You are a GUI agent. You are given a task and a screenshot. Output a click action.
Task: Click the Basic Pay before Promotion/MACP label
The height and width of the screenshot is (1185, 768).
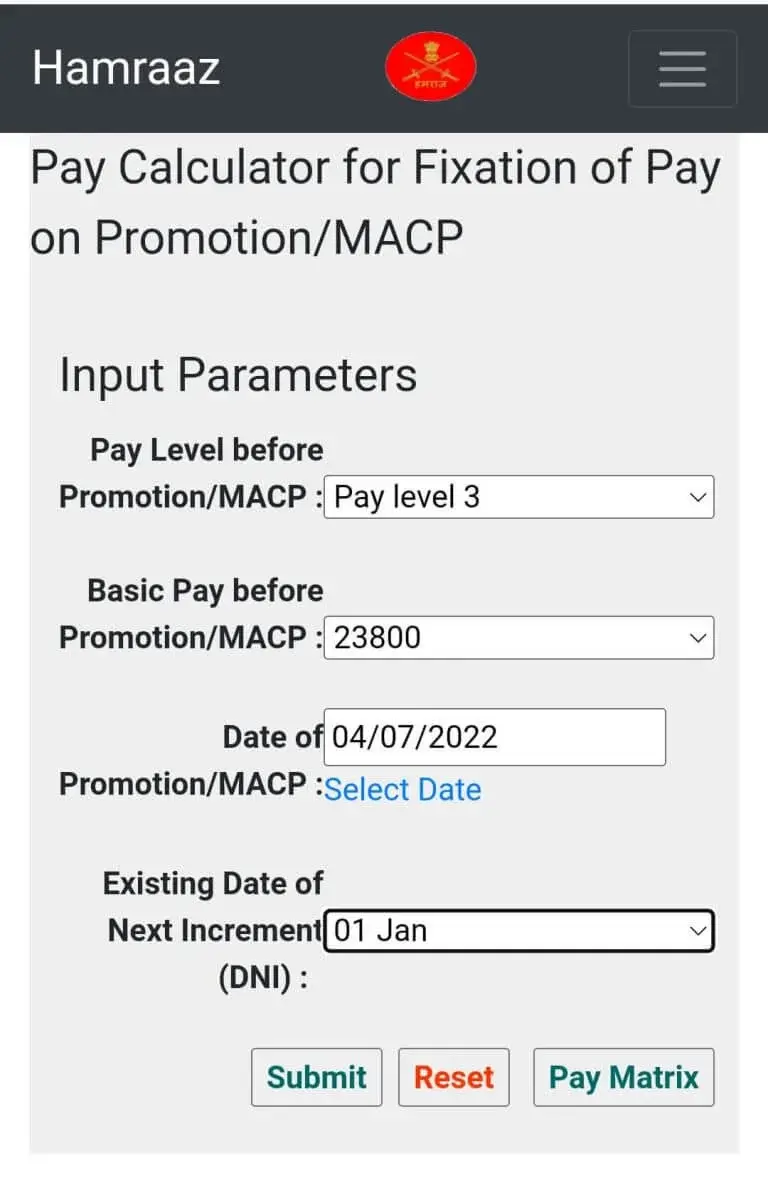coord(191,614)
